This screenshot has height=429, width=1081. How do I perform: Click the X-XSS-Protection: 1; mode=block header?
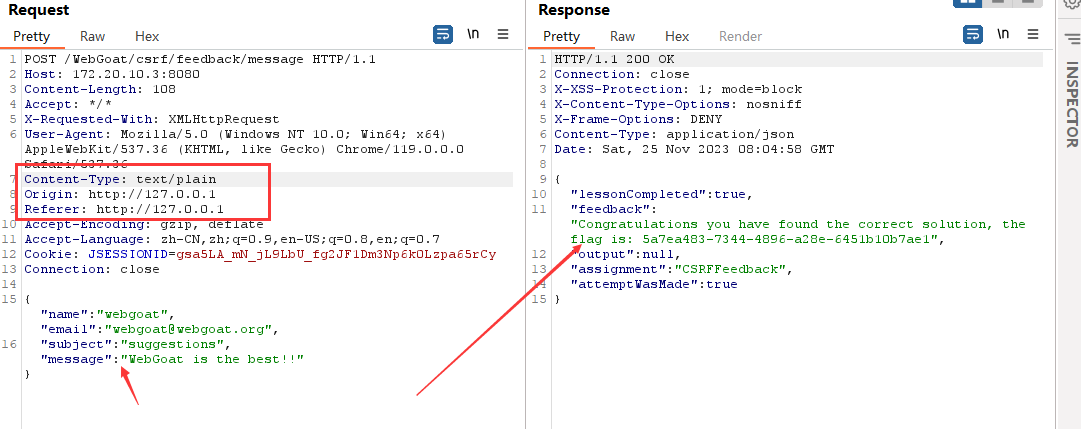[x=678, y=90]
